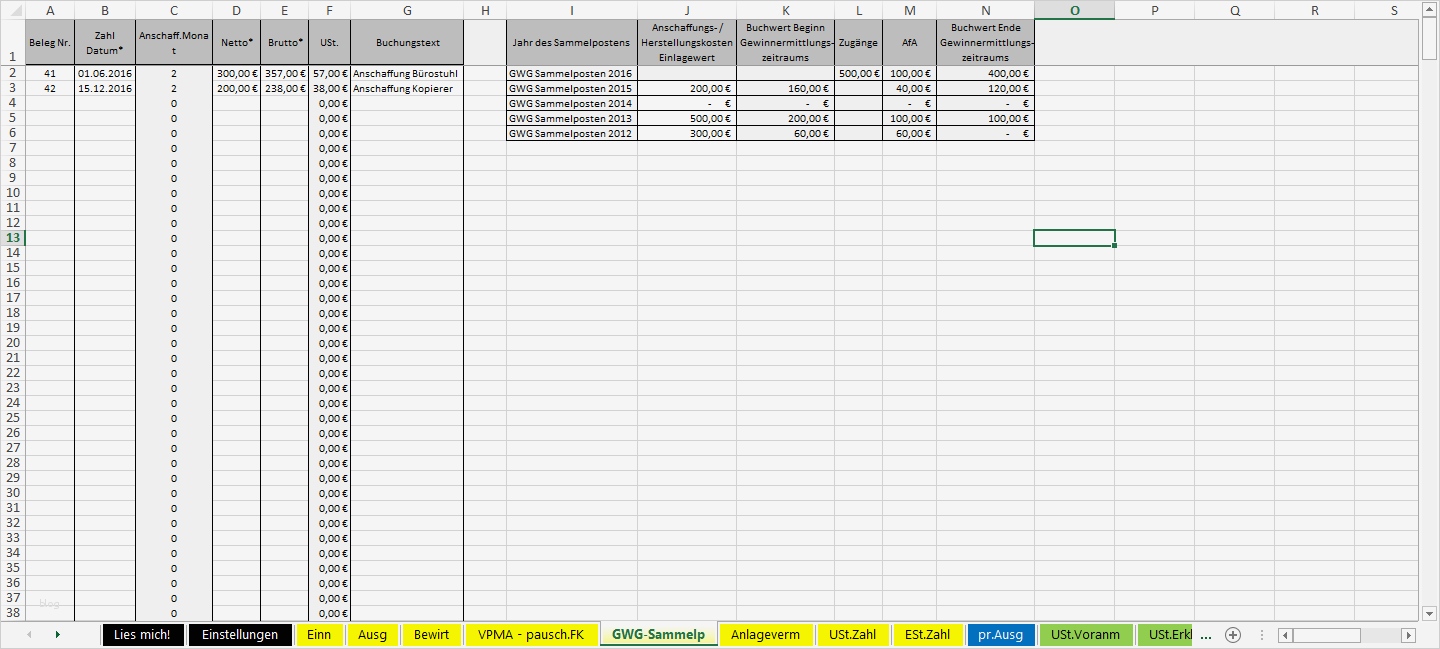Select the Bewirt sheet tab
1440x649 pixels.
pos(431,634)
